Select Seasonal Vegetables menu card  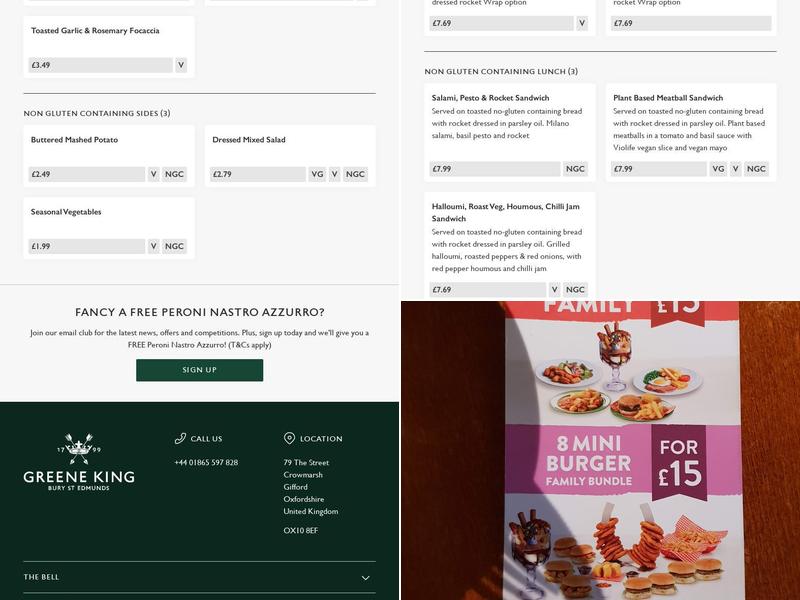(x=109, y=228)
